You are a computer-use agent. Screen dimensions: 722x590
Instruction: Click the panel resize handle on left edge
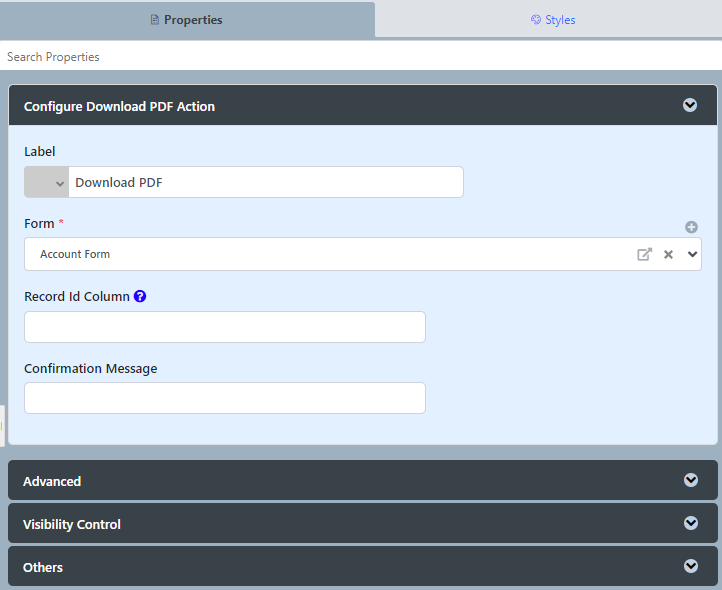(2, 426)
